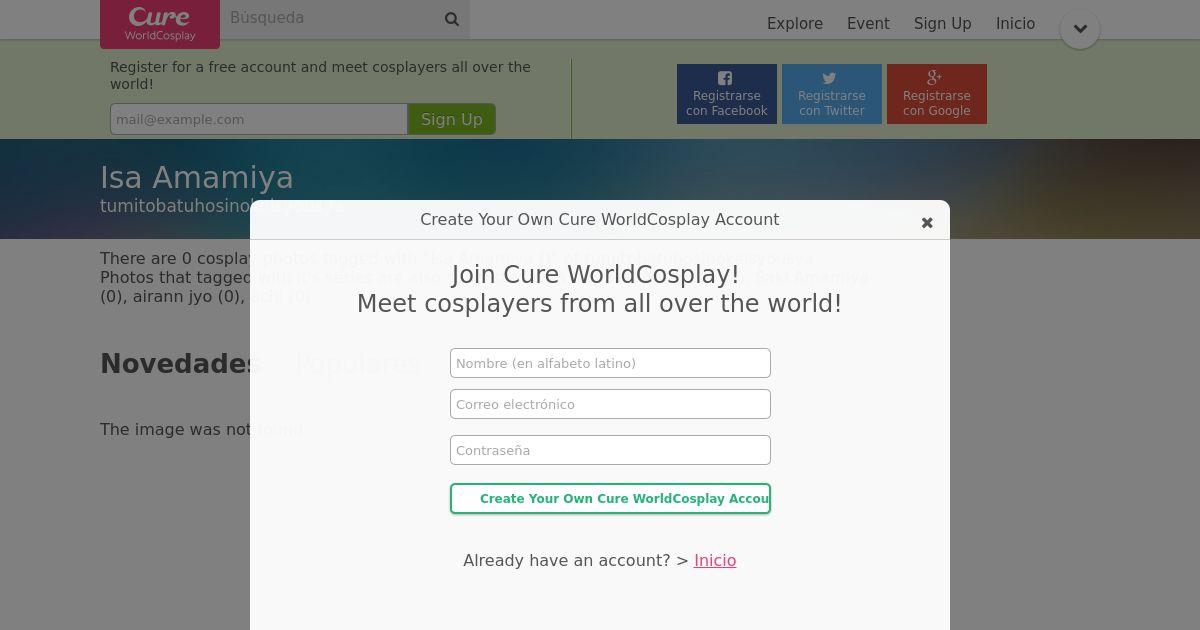The height and width of the screenshot is (630, 1200).
Task: Open the Cure WorldCosplay logo home
Action: [160, 24]
